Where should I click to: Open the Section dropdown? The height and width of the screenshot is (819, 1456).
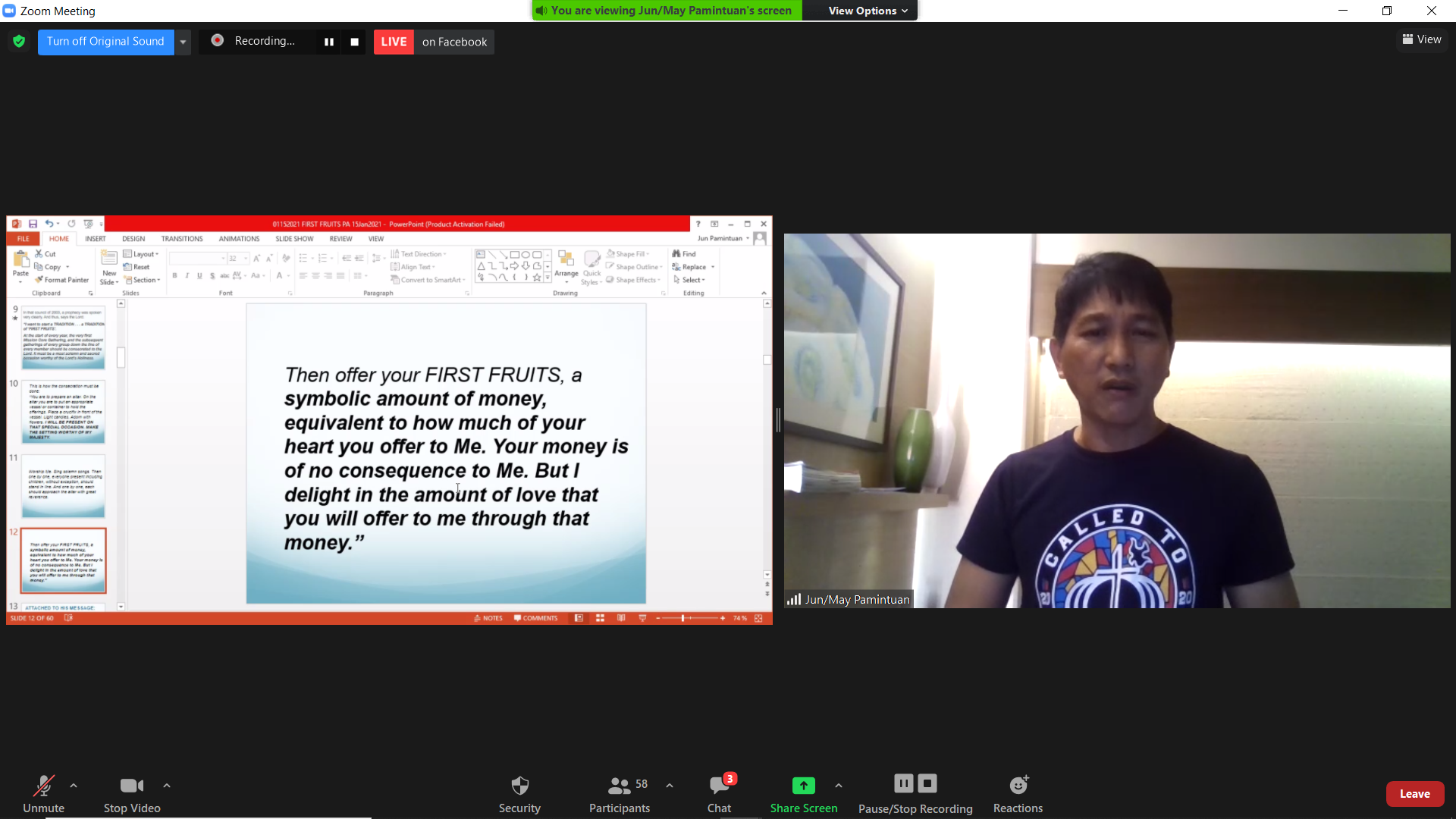click(x=143, y=280)
